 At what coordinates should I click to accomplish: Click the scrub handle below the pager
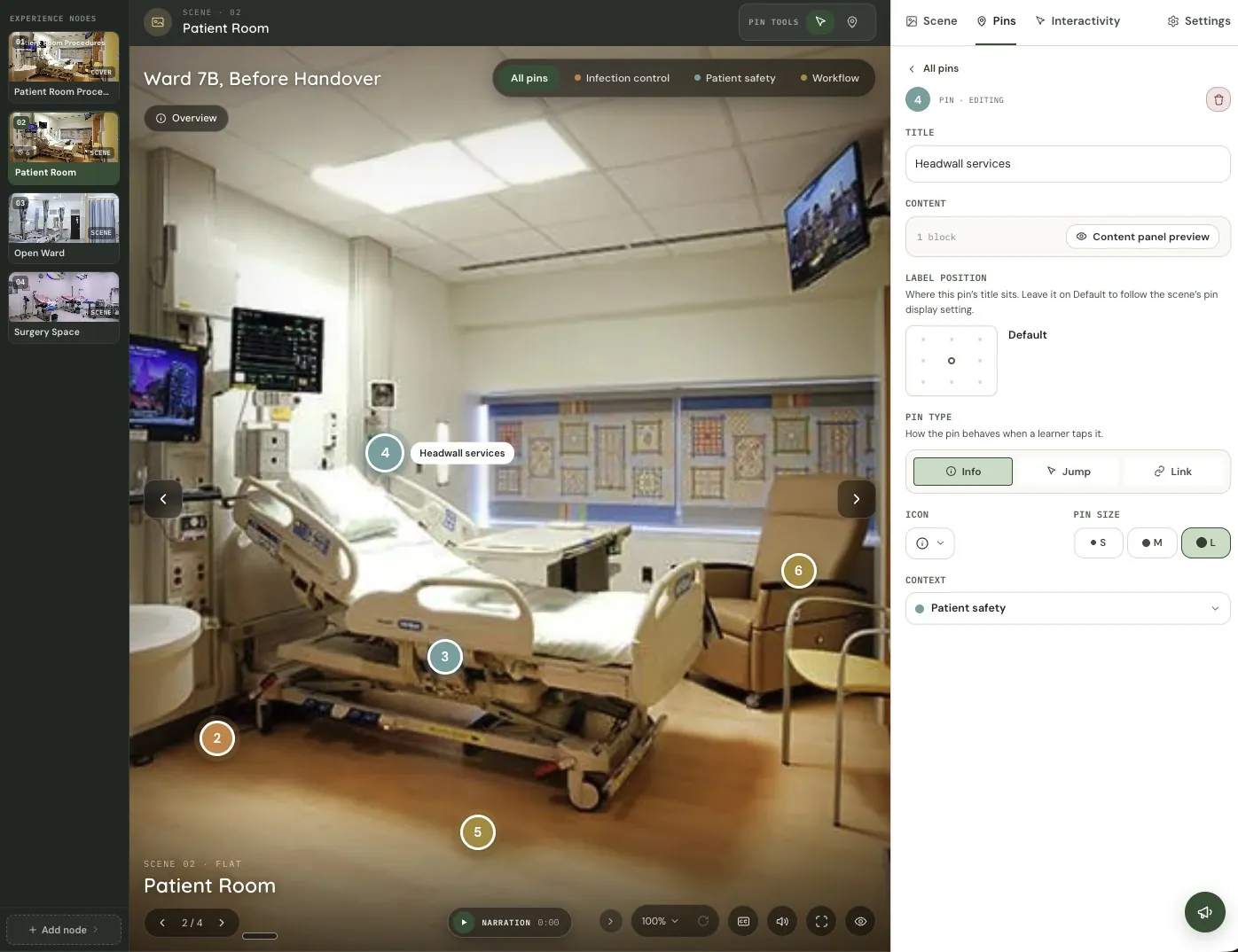(x=260, y=936)
